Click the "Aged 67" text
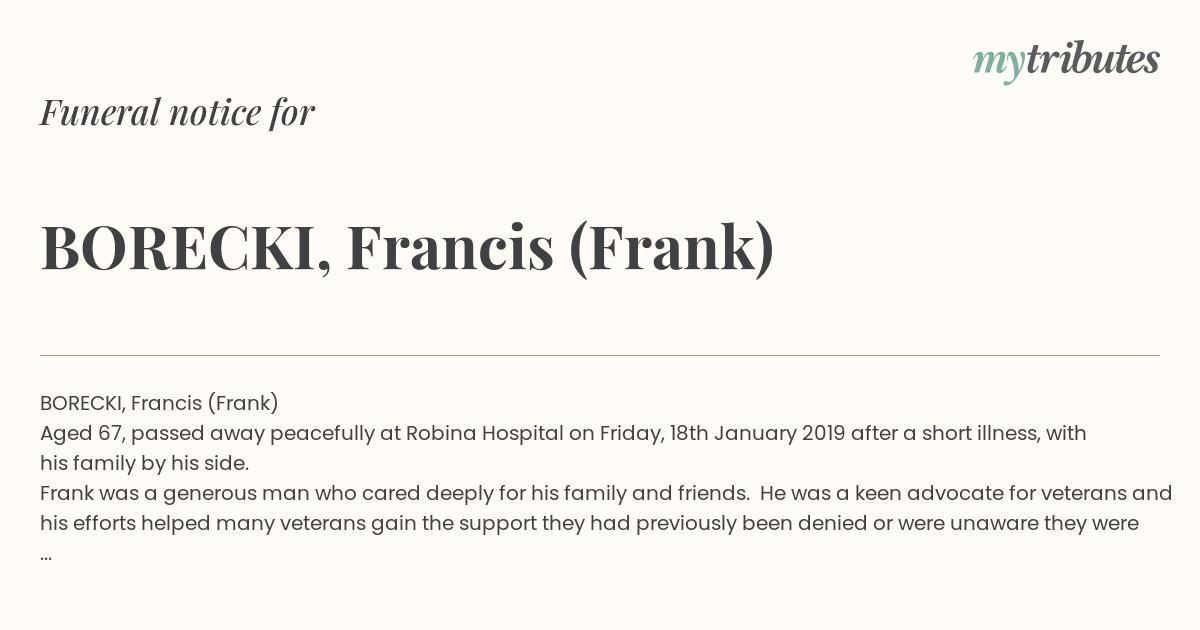Screen dimensions: 1200x630 click(83, 433)
